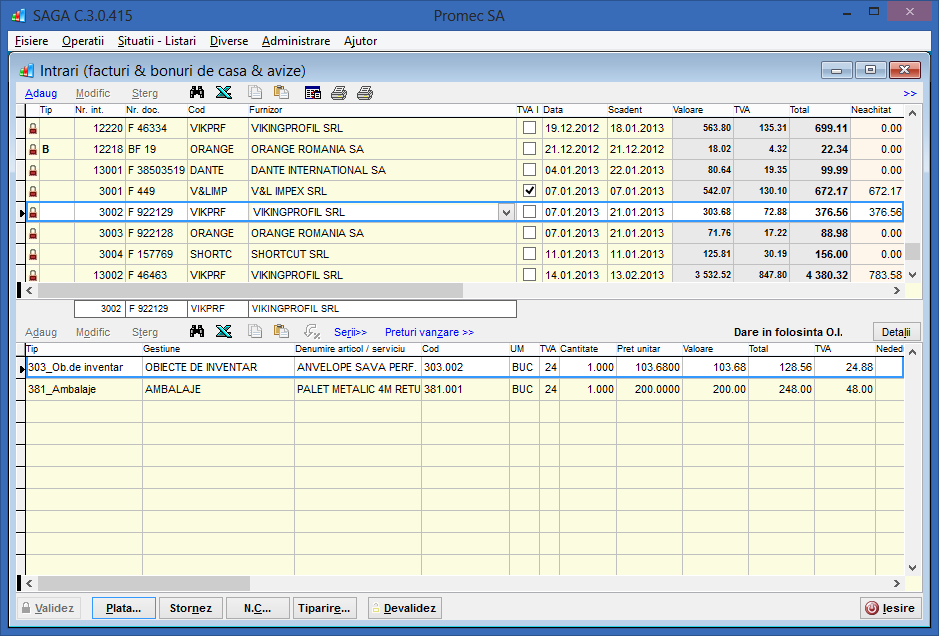Check the TVA checkbox for DANTE INTERNATIONAL SA

coord(529,170)
